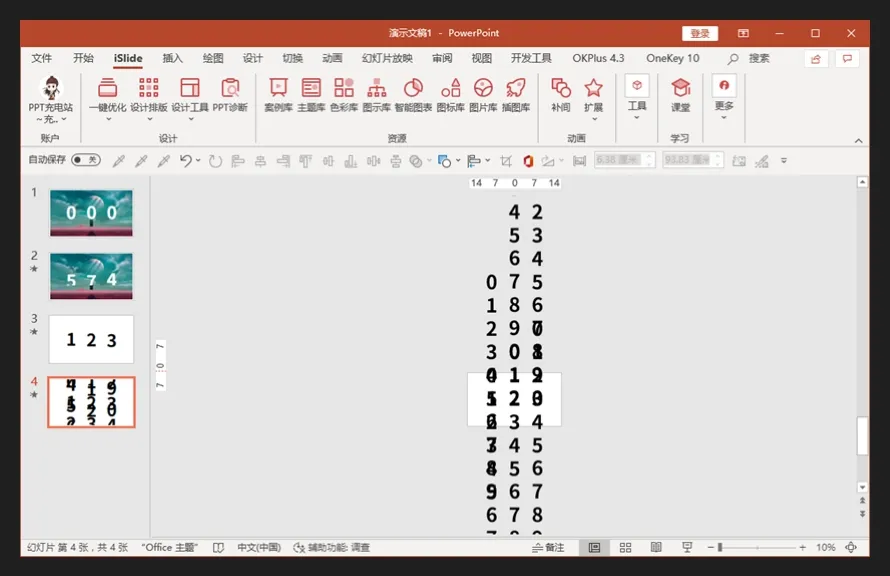Click the search magnifier icon
Screen dimensions: 890x576
click(x=733, y=58)
